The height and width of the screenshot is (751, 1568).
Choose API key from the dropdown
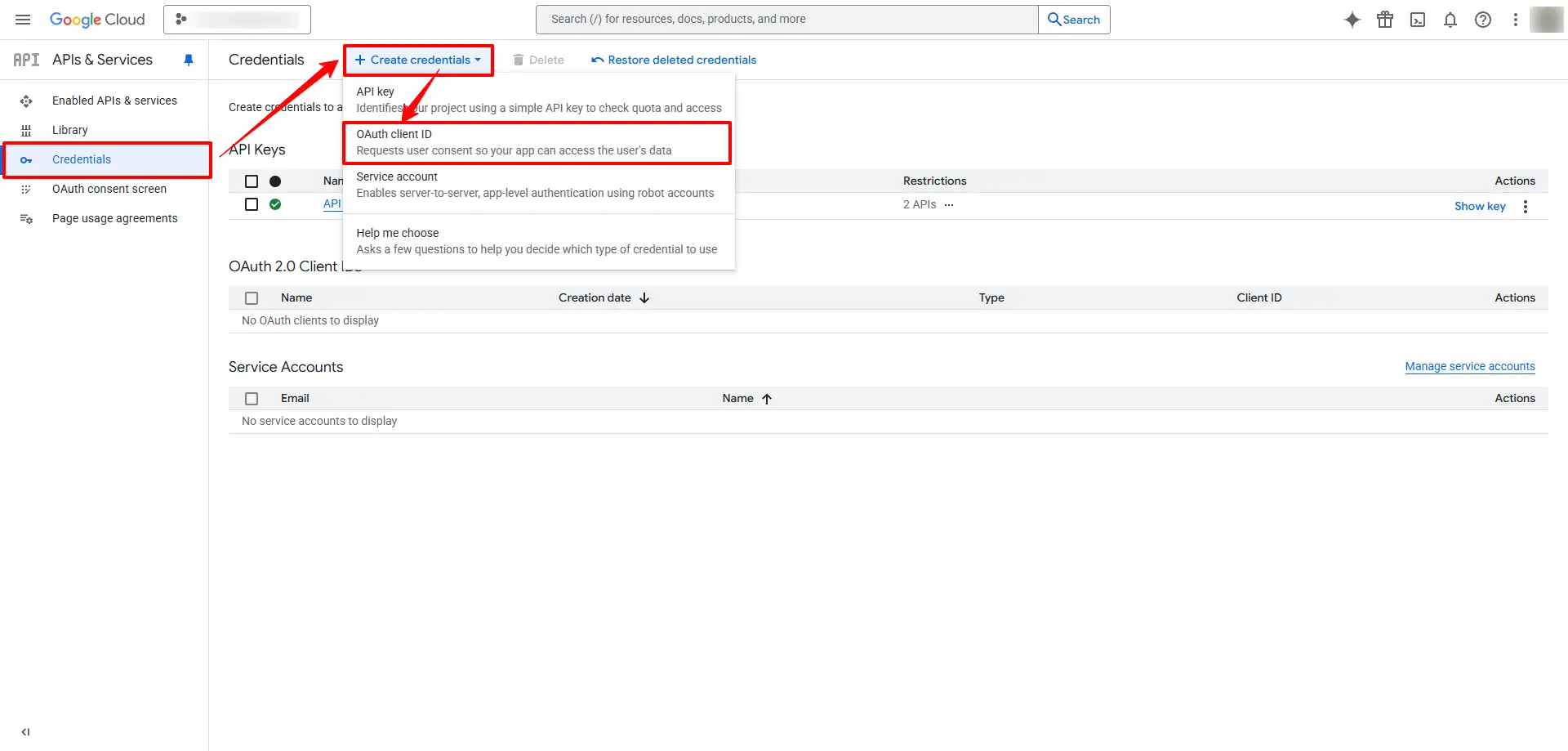point(539,100)
